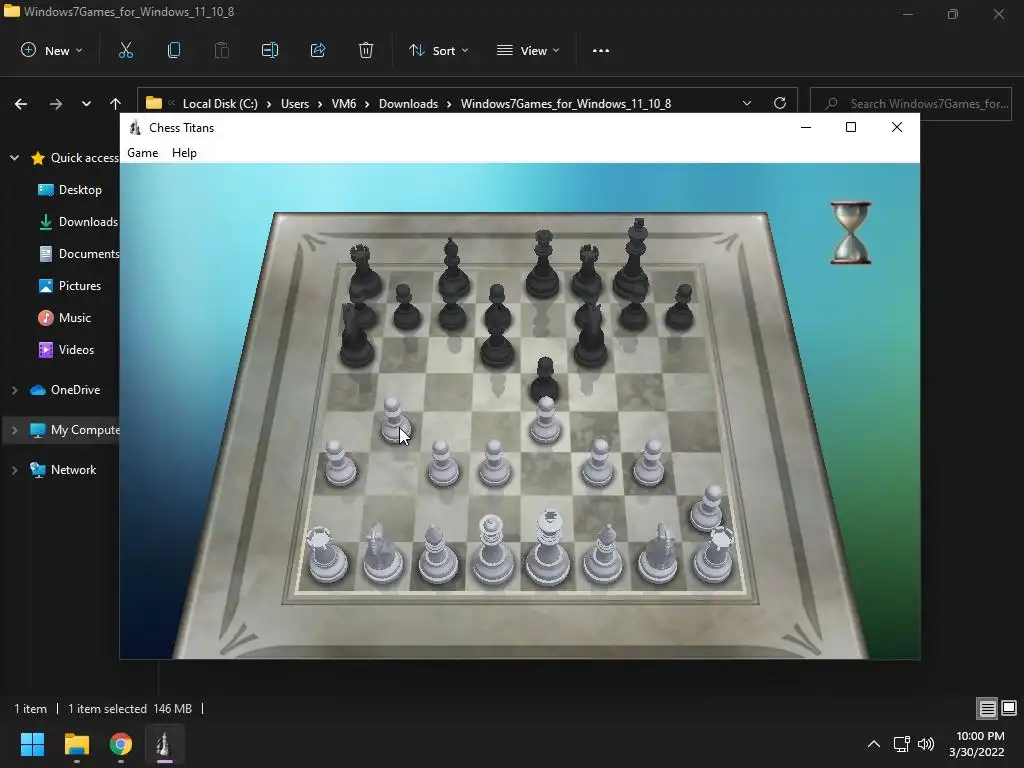
Task: Go back with the Back arrow
Action: [x=21, y=104]
